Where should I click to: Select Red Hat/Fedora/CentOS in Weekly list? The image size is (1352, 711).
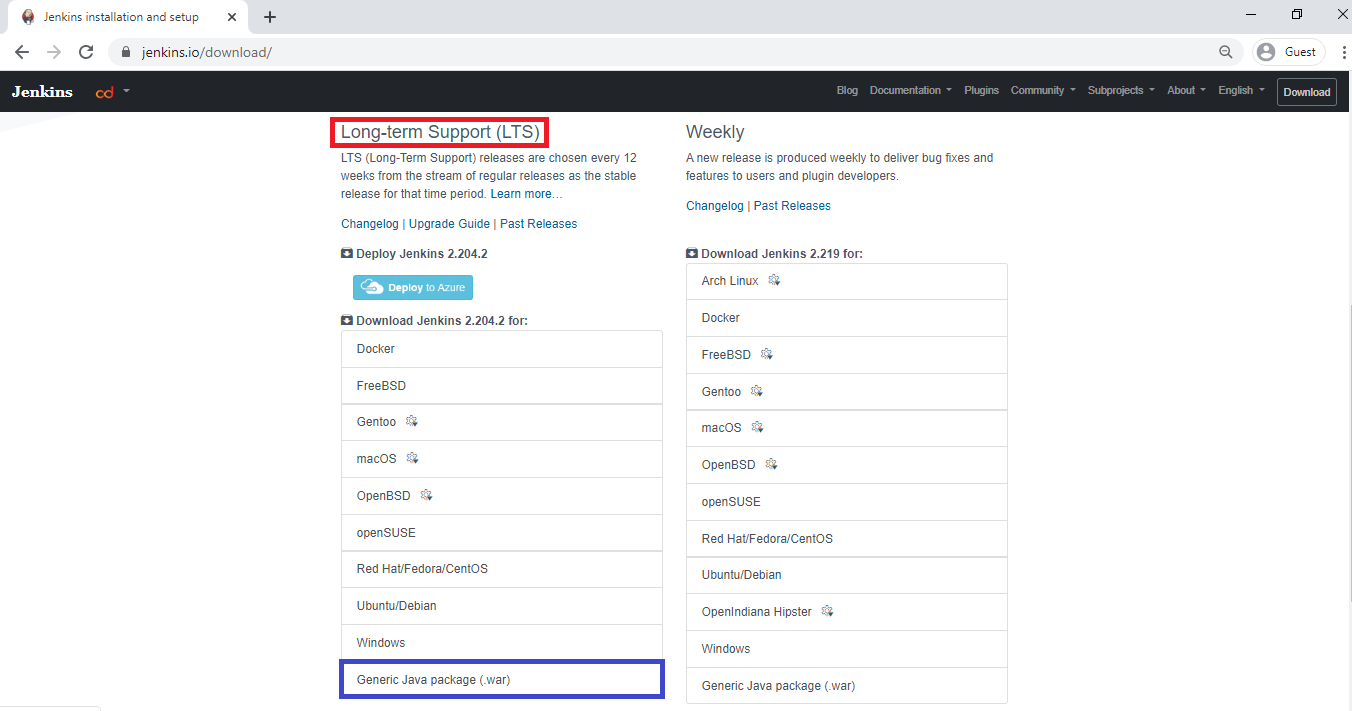pyautogui.click(x=847, y=539)
